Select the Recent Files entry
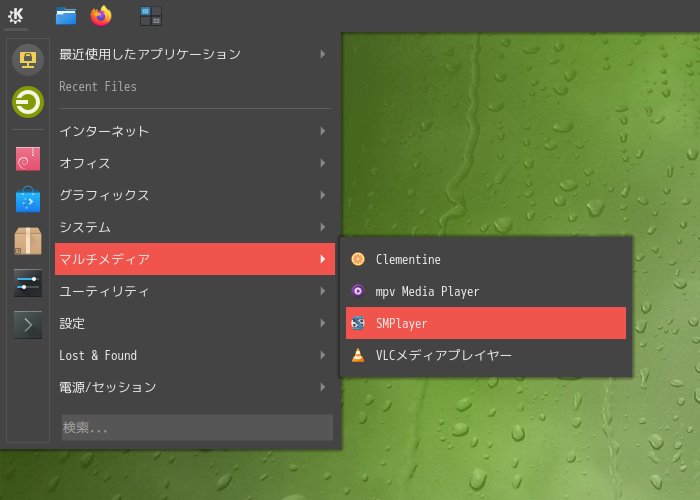The image size is (700, 500). coord(195,86)
